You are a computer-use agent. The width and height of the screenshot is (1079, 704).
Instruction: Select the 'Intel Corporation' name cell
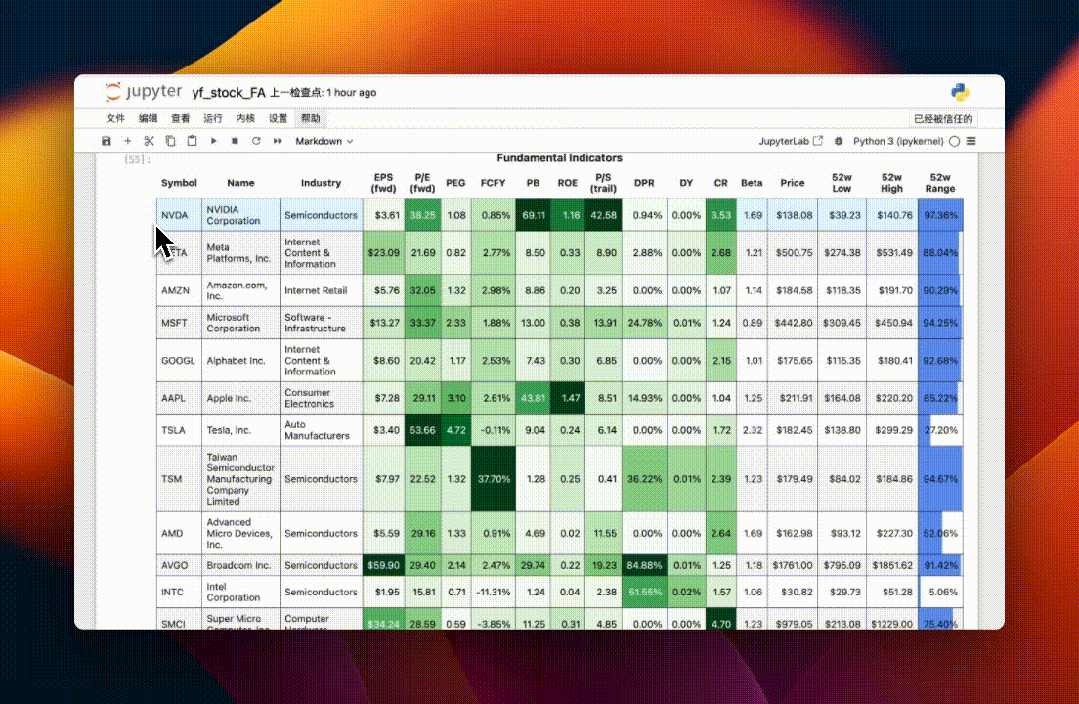(241, 592)
